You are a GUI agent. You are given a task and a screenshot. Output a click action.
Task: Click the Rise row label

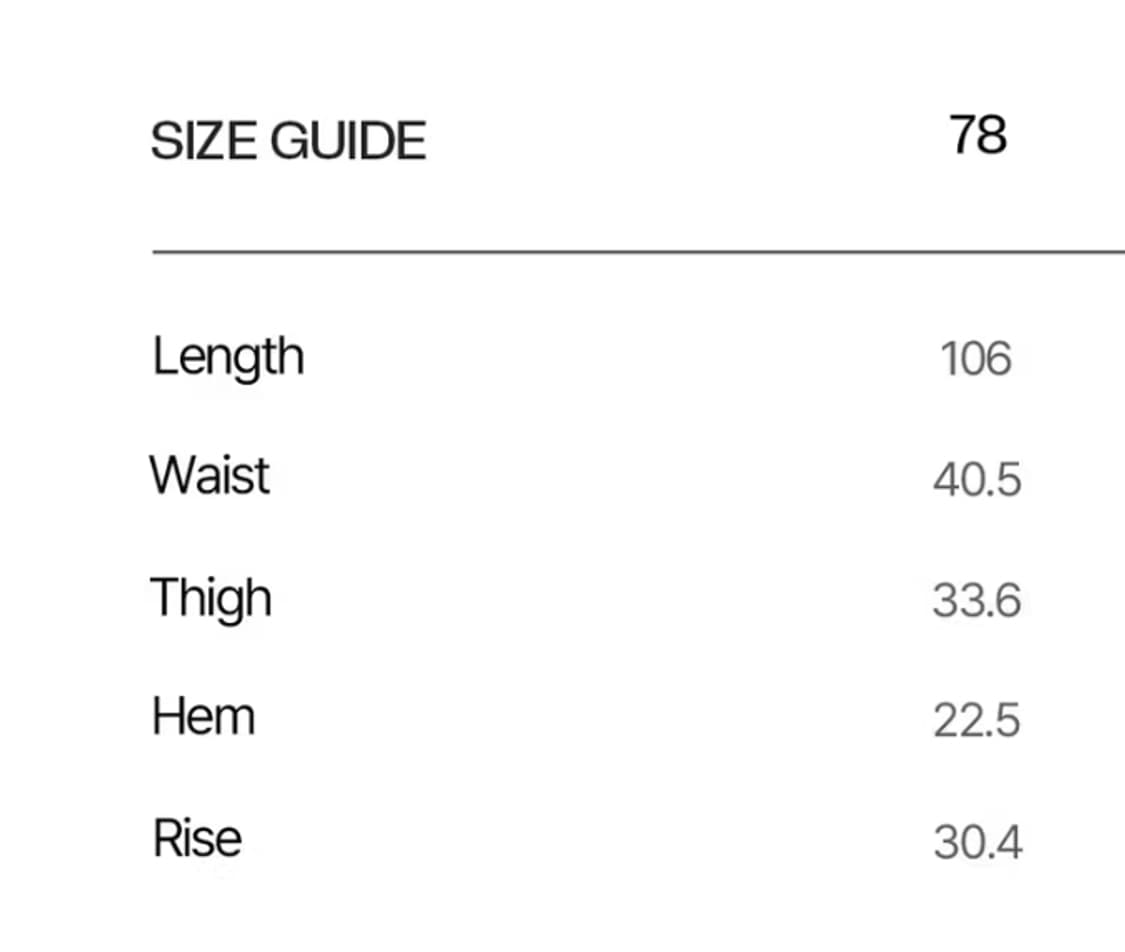click(197, 838)
